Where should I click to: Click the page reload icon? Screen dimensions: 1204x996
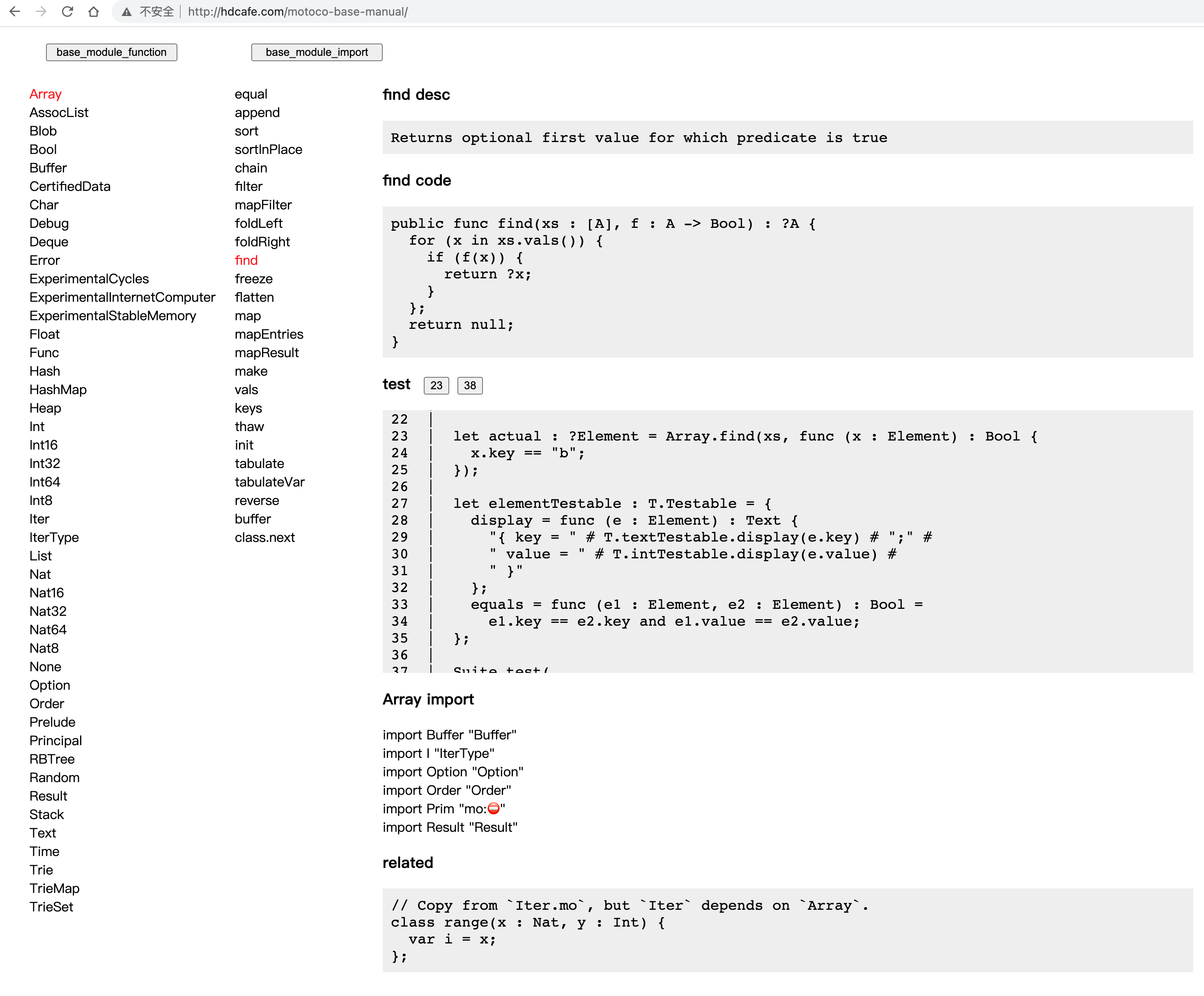coord(68,11)
